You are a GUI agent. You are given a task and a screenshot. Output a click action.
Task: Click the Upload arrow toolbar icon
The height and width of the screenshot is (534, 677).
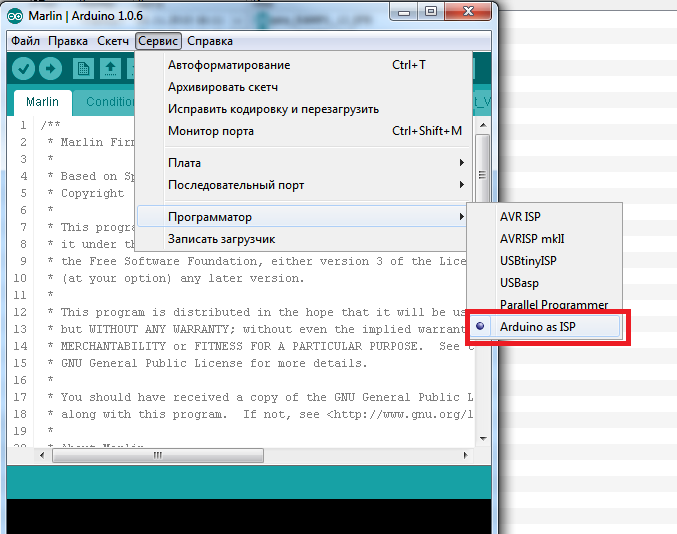[51, 69]
